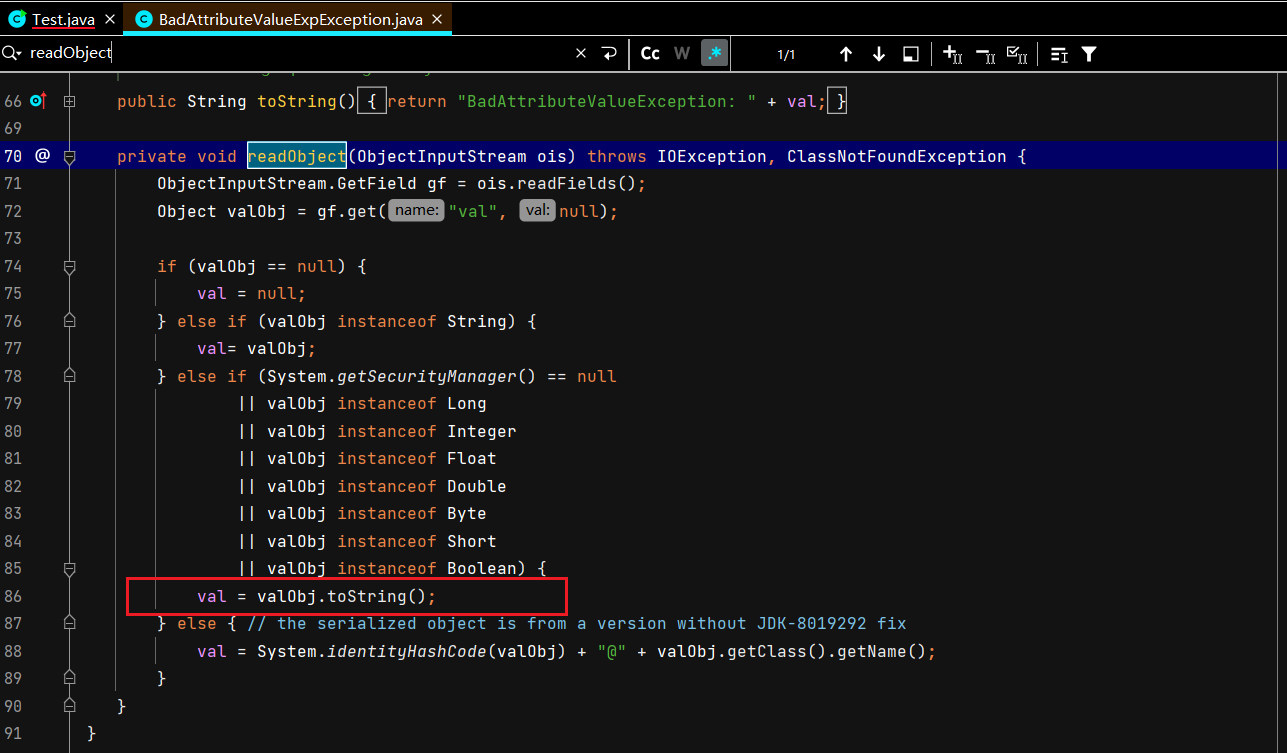Toggle Words (W) search option

(682, 54)
